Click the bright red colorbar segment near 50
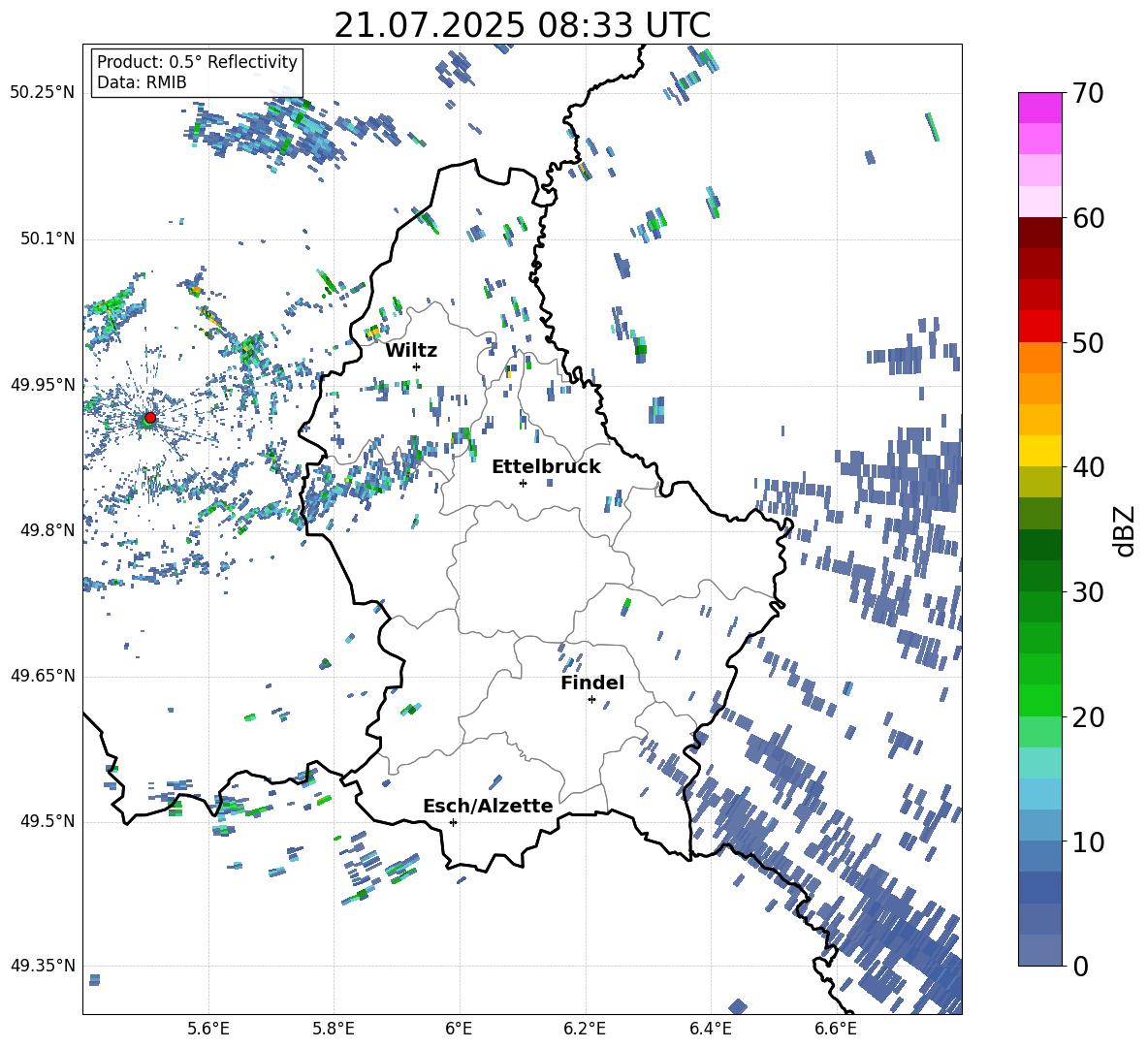This screenshot has width=1148, height=1048. pos(1039,327)
